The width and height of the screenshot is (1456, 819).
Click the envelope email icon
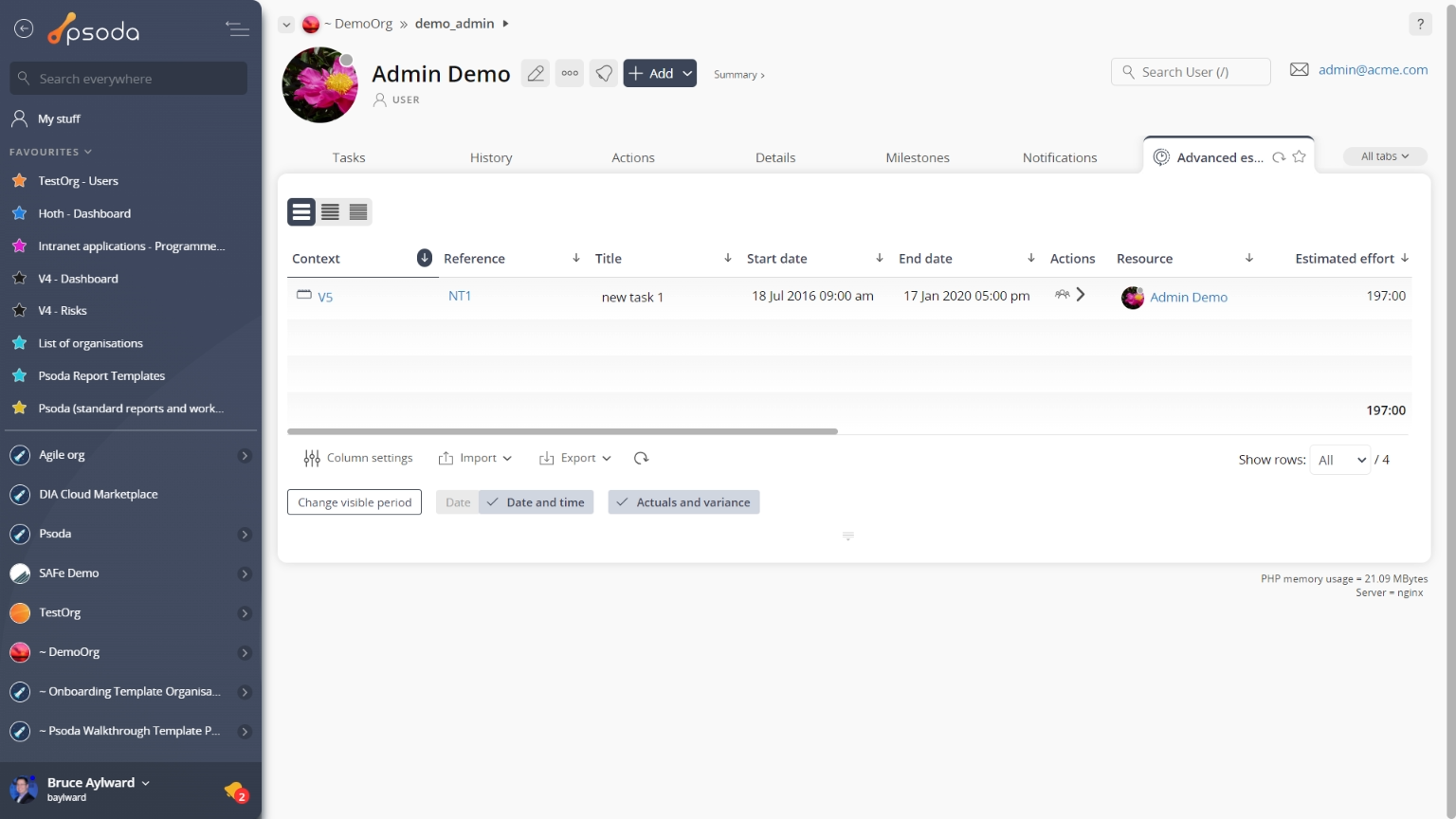point(1300,69)
